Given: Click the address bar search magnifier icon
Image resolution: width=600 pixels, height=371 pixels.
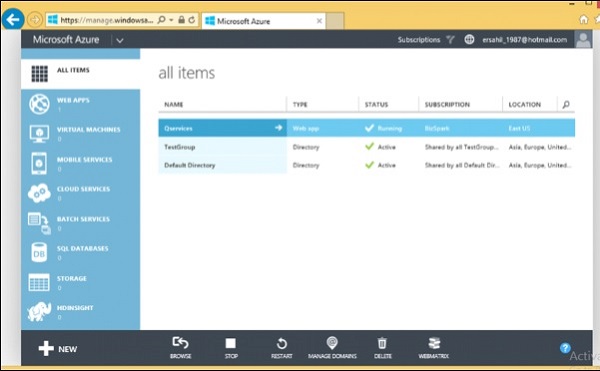Looking at the screenshot, I should (x=161, y=20).
